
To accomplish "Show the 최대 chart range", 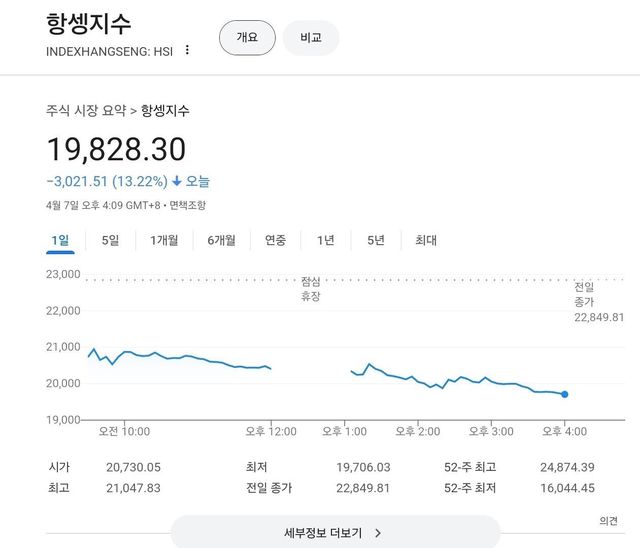I will click(x=425, y=240).
